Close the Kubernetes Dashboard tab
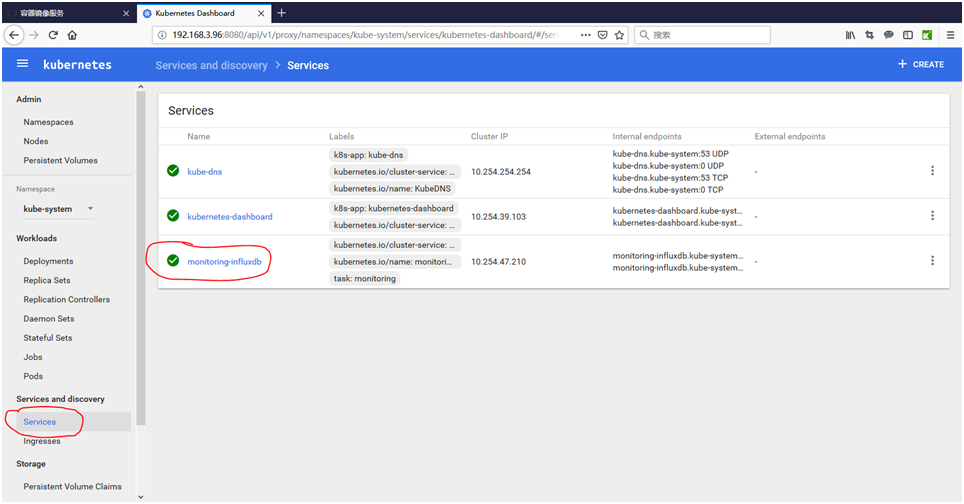This screenshot has height=504, width=964. point(261,13)
